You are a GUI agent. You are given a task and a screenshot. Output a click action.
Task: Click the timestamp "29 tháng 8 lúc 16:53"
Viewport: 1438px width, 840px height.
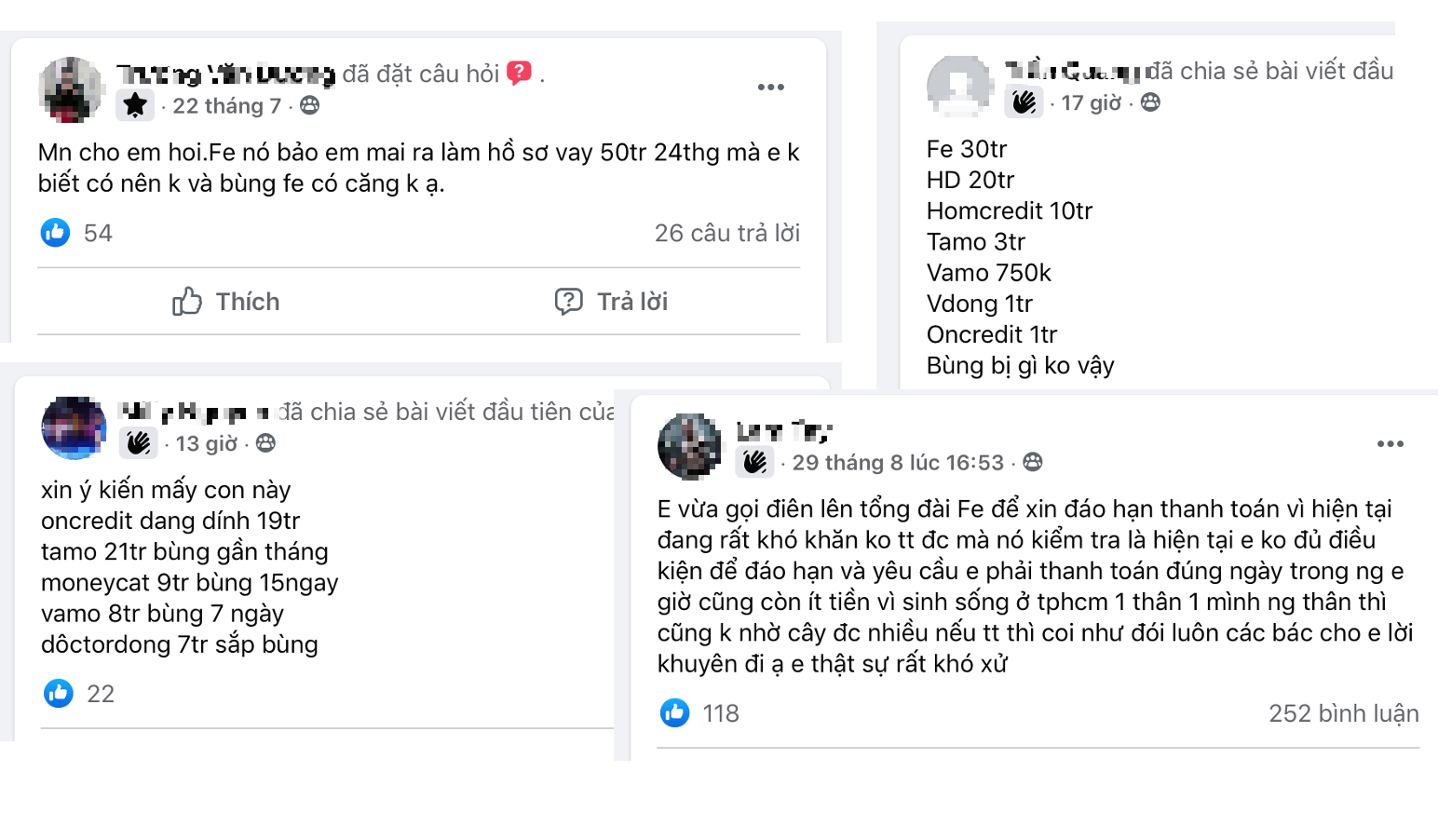(900, 462)
